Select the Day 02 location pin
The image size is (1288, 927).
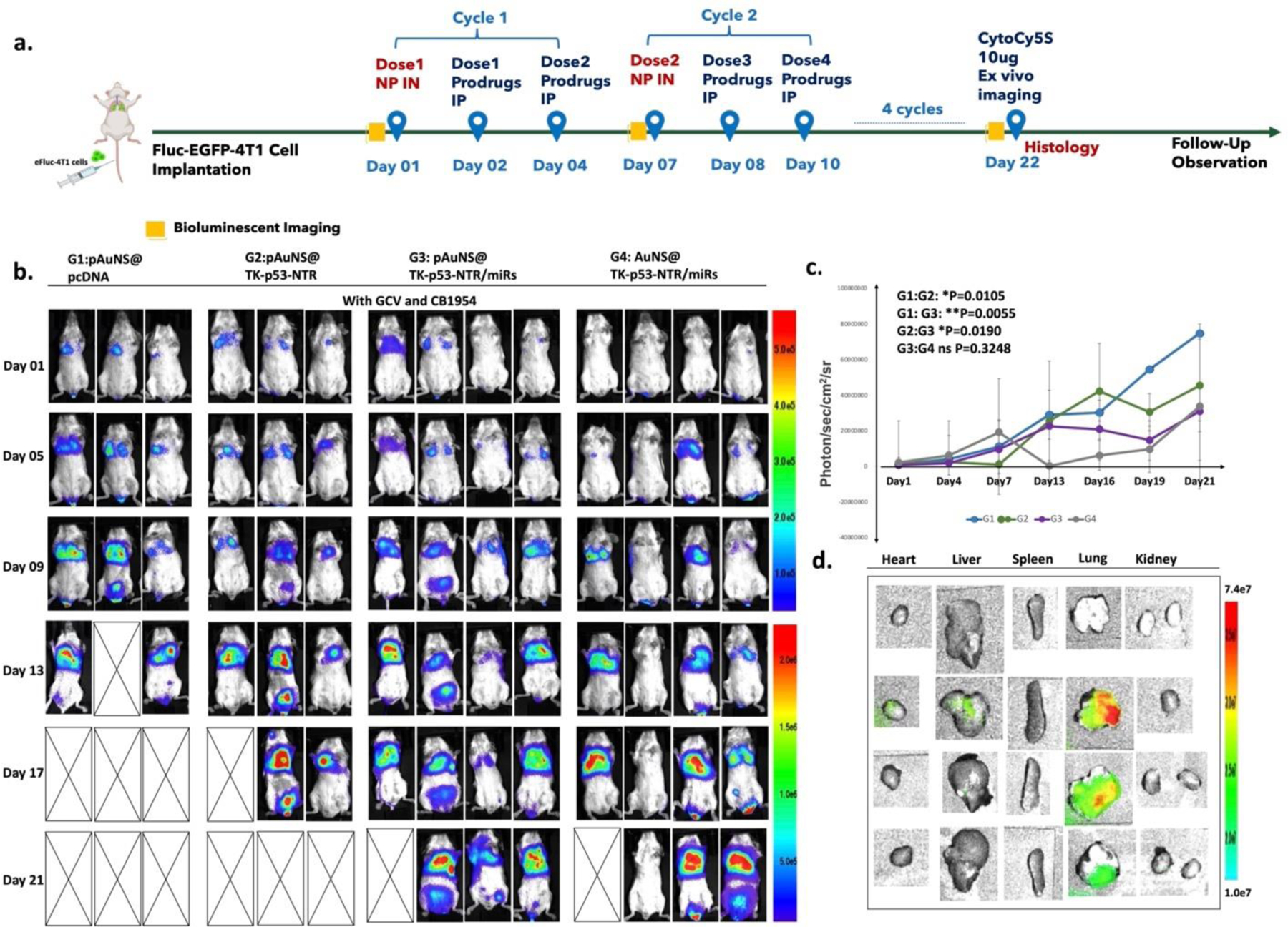coord(477,126)
